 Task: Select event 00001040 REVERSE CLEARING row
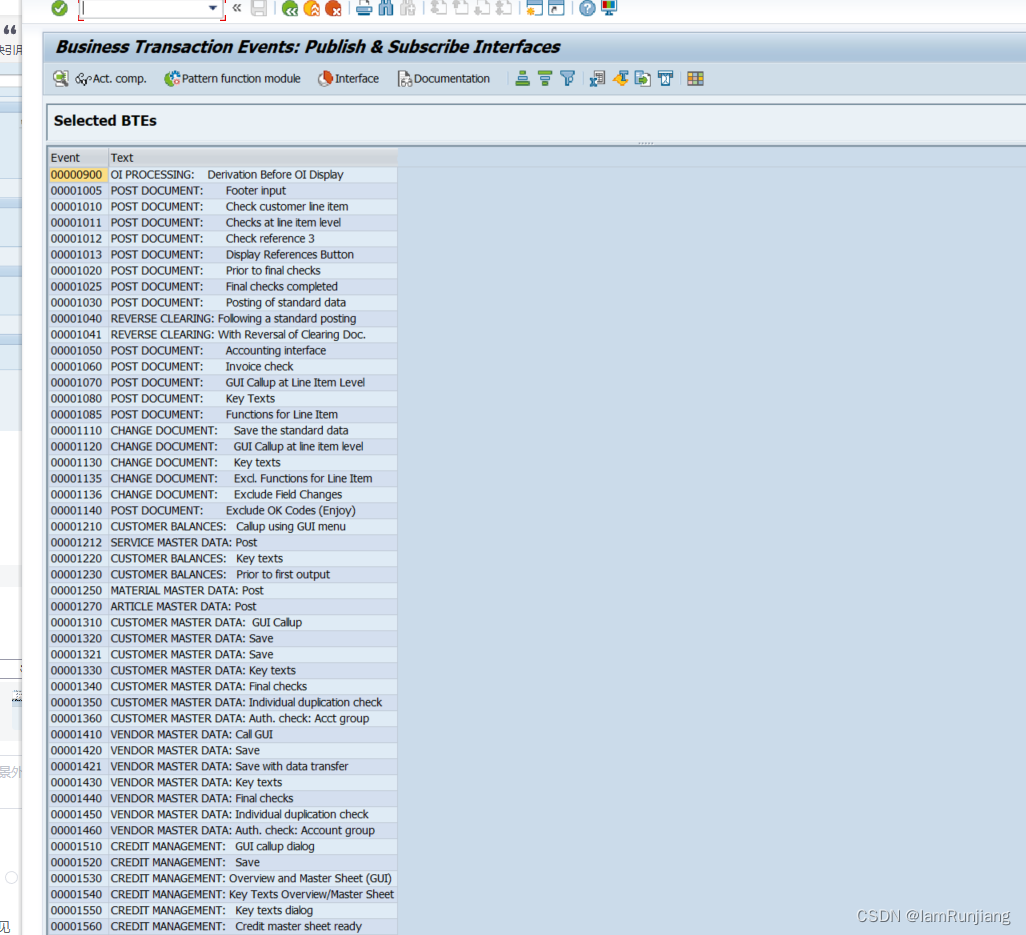pyautogui.click(x=222, y=319)
